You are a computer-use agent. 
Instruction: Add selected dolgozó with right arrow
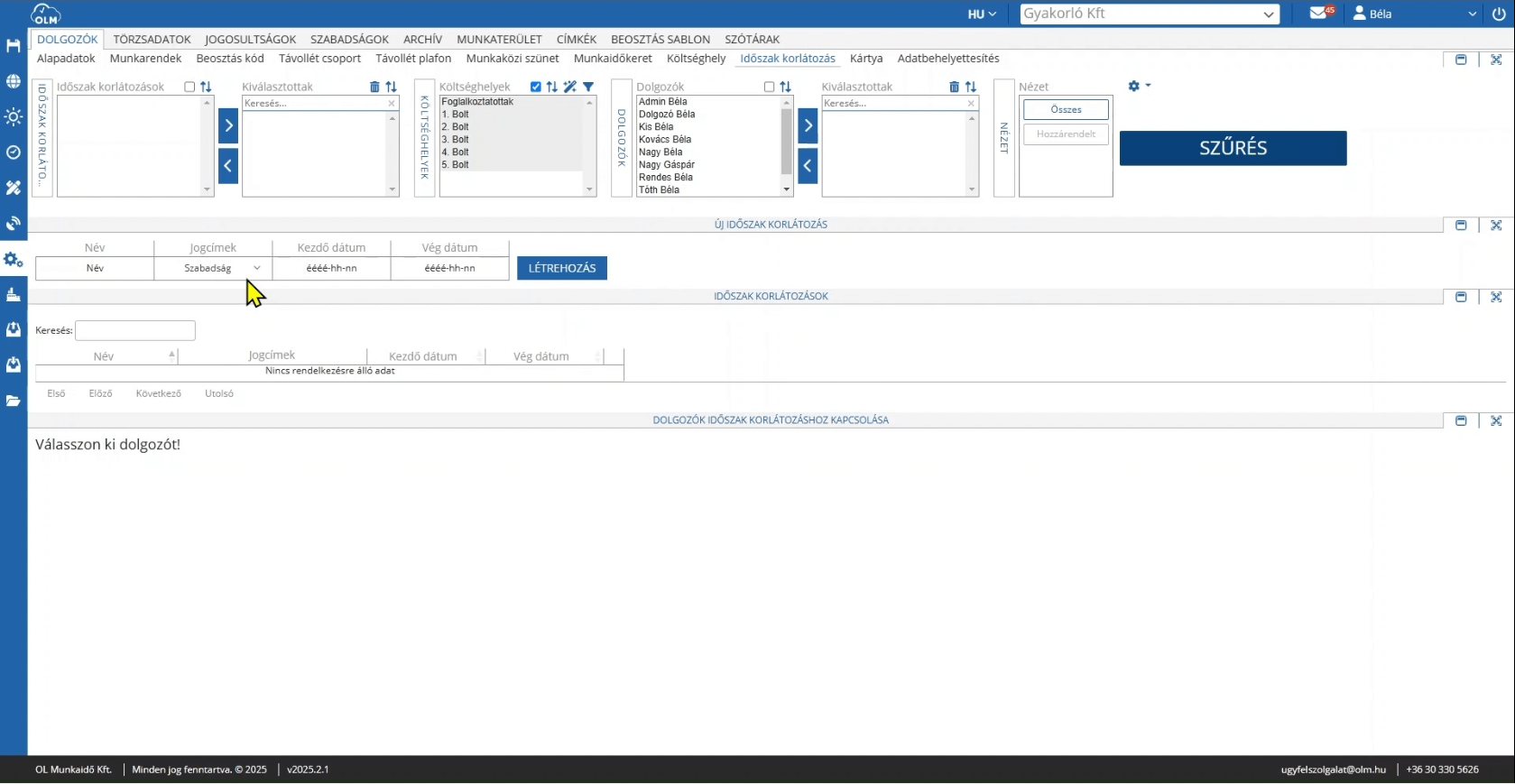click(x=808, y=125)
